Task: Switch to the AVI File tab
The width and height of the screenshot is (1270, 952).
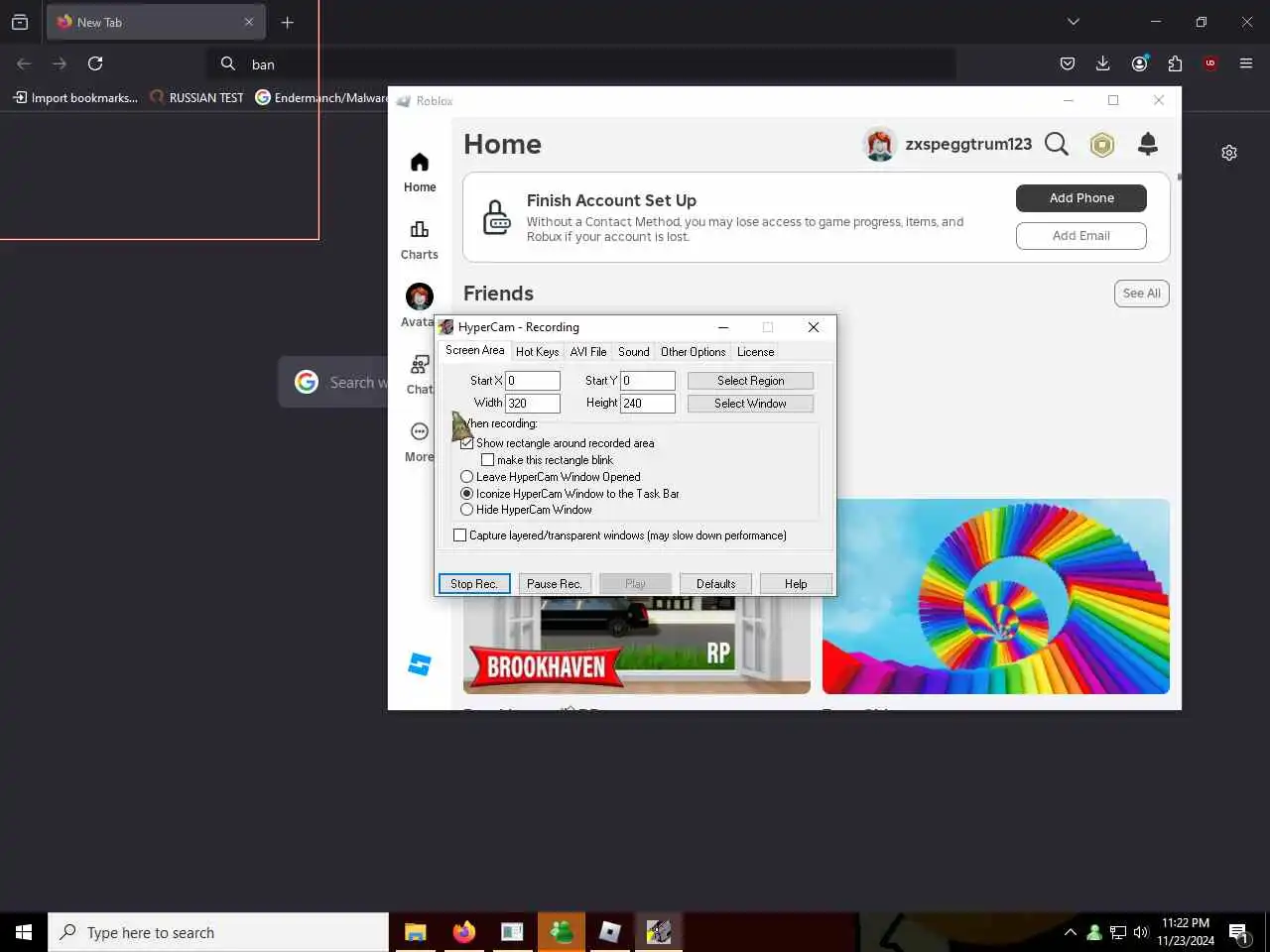Action: pos(588,352)
